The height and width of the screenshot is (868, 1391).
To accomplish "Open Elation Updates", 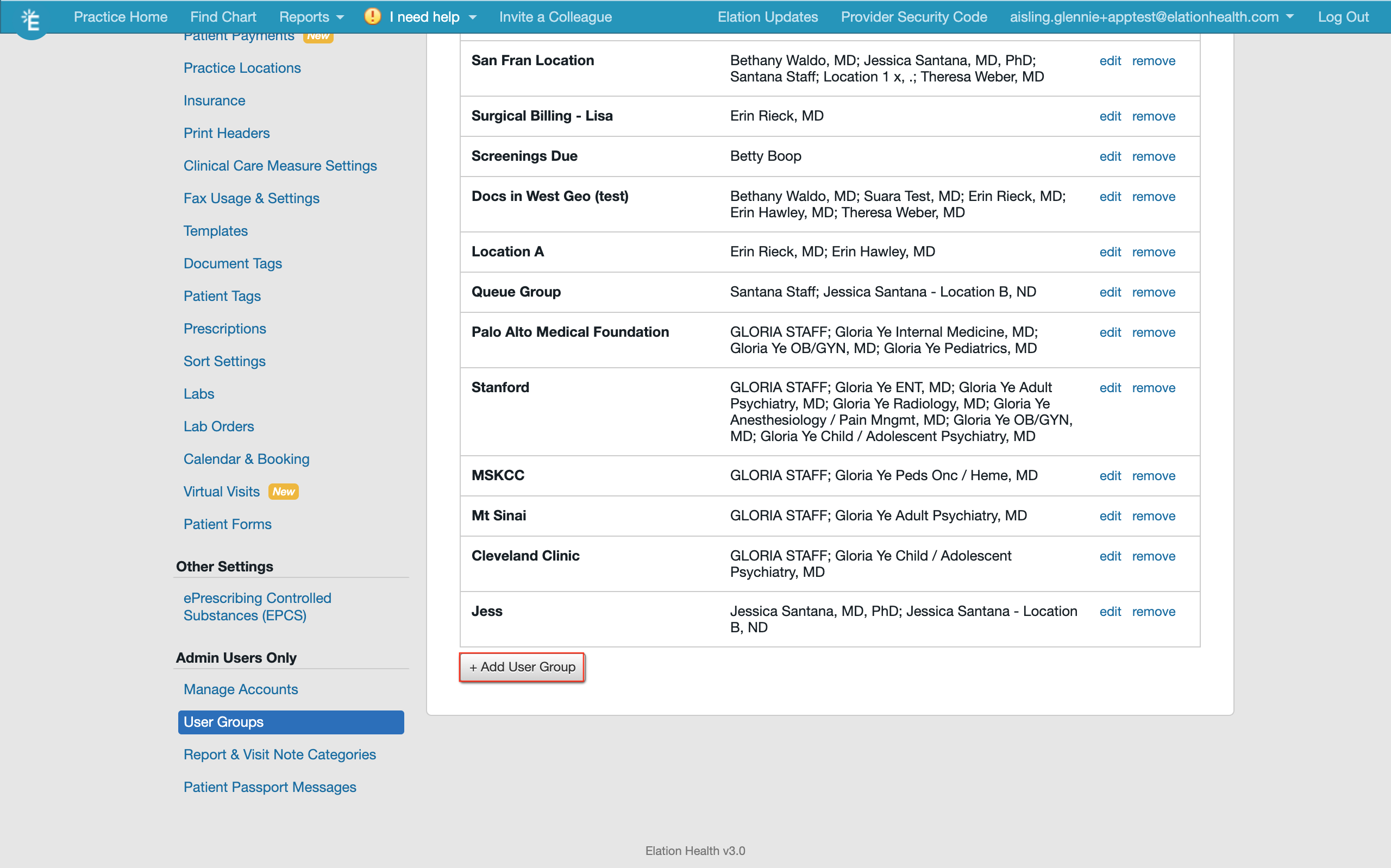I will click(x=767, y=17).
